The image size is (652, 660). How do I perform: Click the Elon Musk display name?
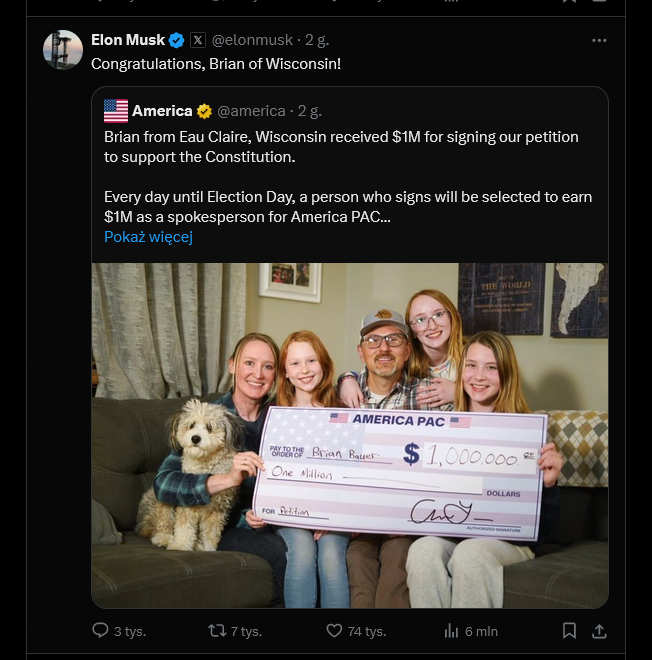click(128, 40)
